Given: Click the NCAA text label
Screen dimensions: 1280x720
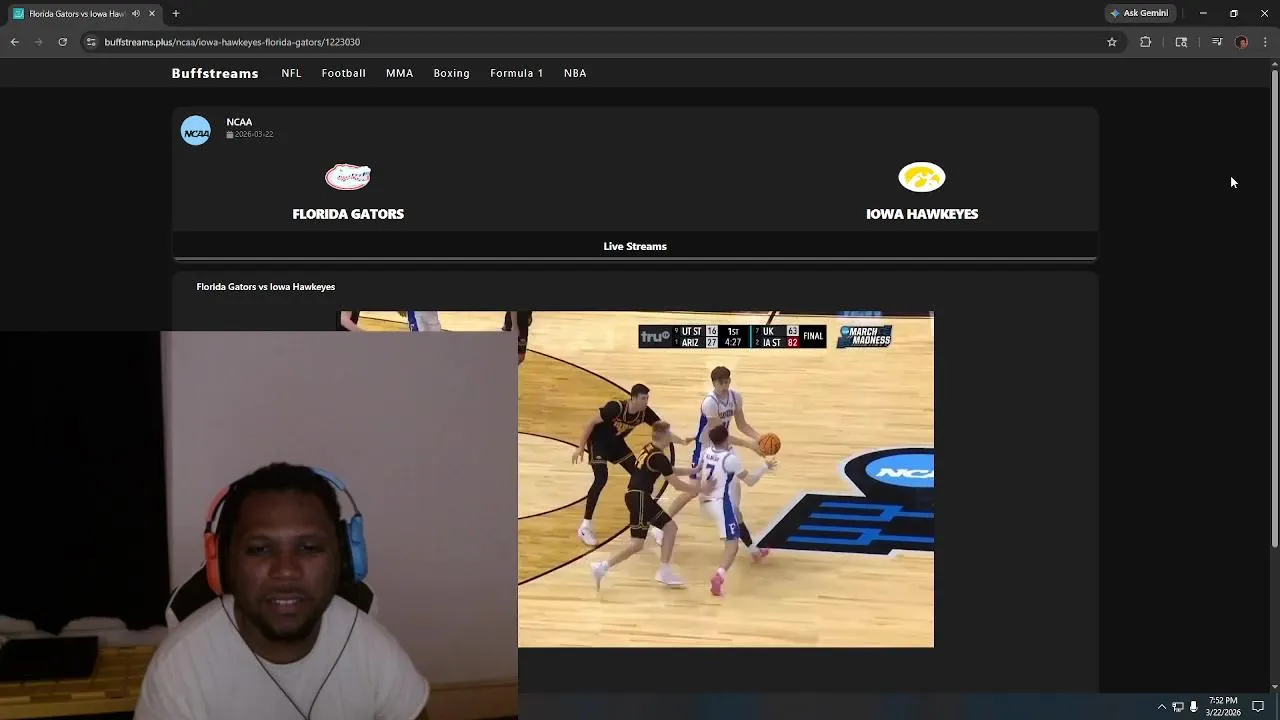Looking at the screenshot, I should click(x=239, y=122).
